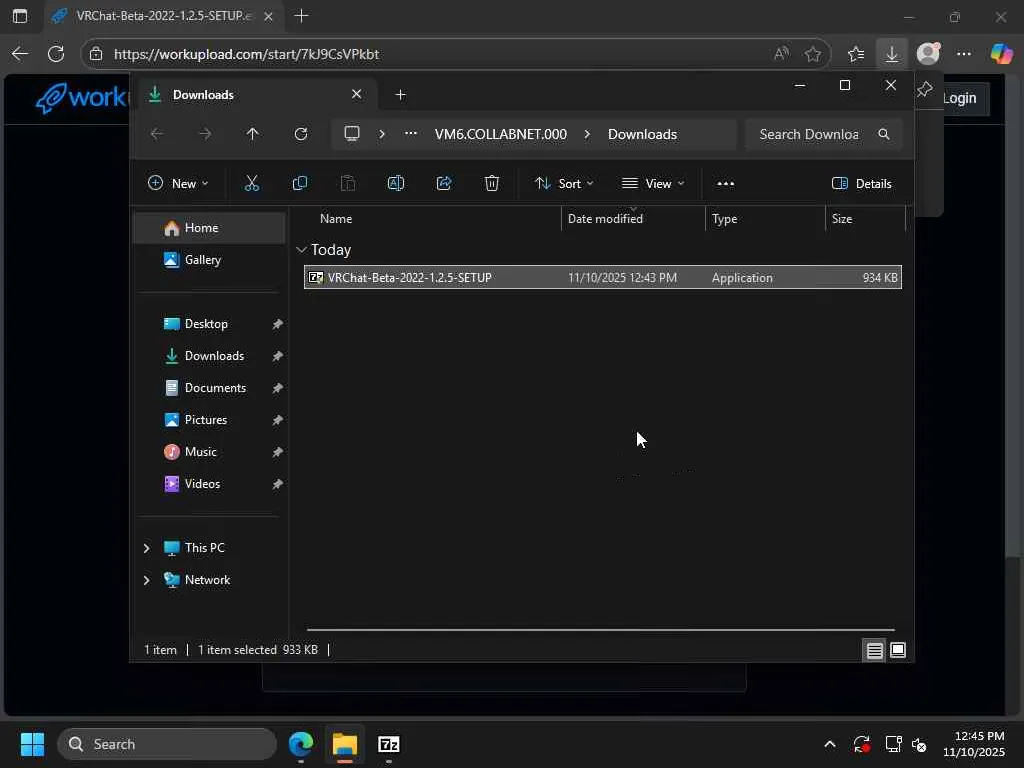This screenshot has height=768, width=1024.
Task: Switch to large thumbnails view icon in status bar
Action: [x=898, y=650]
